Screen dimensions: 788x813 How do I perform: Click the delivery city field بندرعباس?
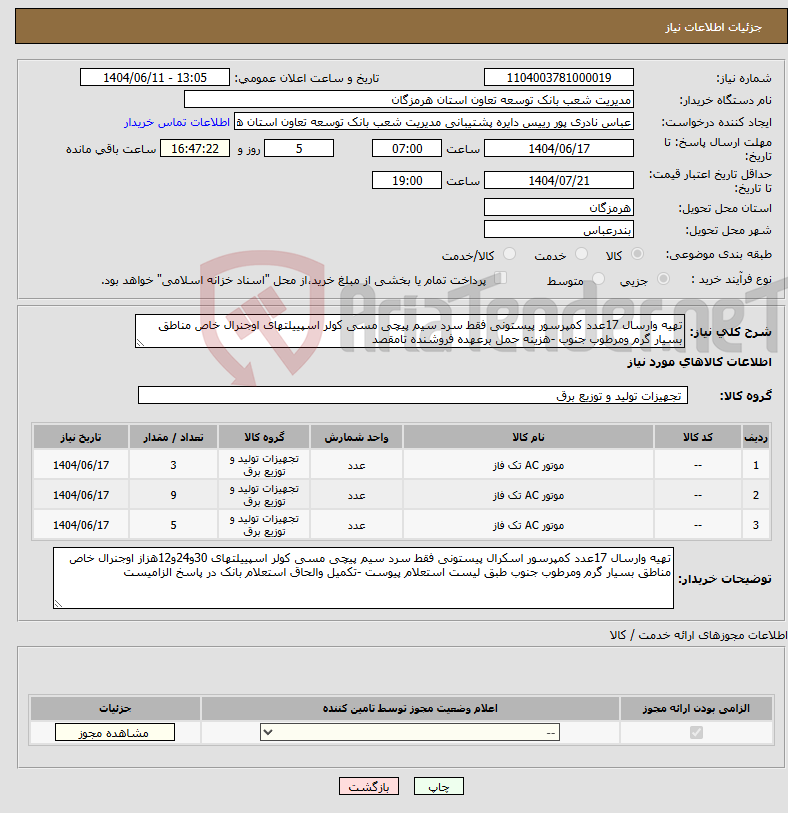(x=558, y=229)
